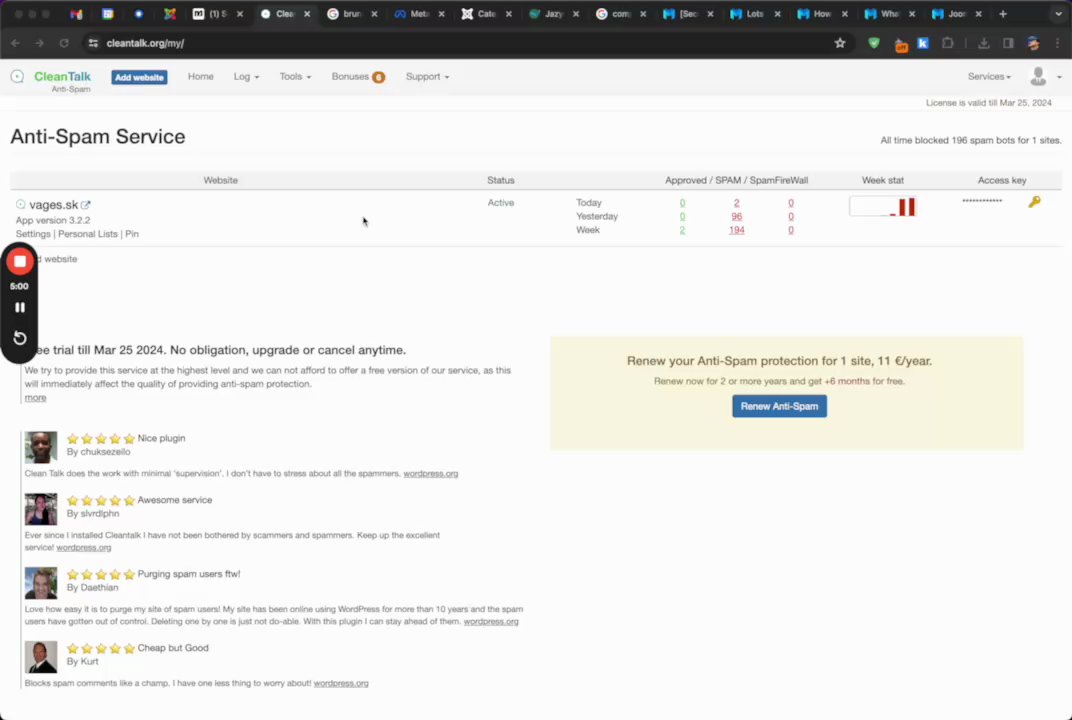Expand the Services dropdown
1072x720 pixels.
tap(989, 77)
